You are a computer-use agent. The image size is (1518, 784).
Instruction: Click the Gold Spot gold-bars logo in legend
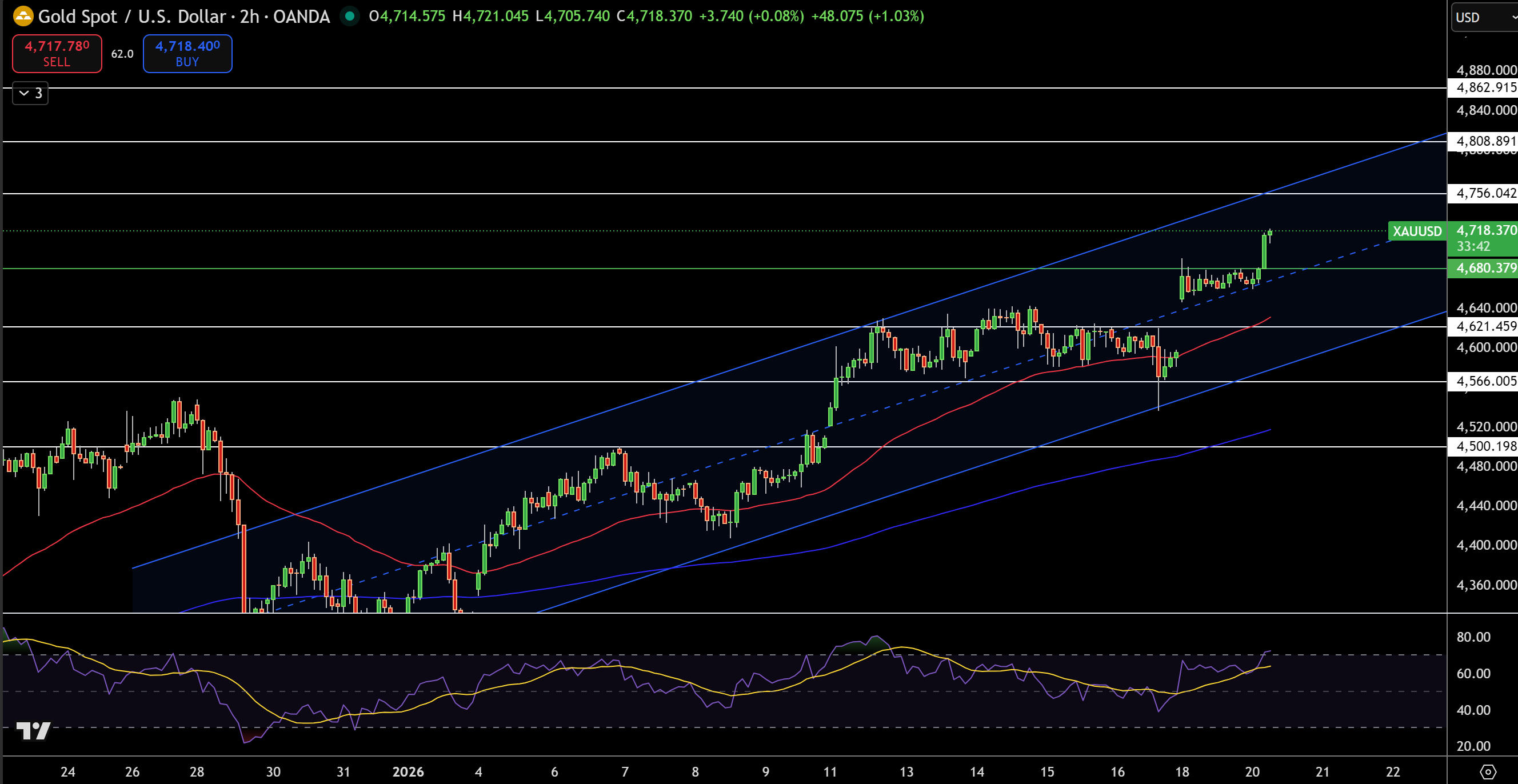pos(21,17)
